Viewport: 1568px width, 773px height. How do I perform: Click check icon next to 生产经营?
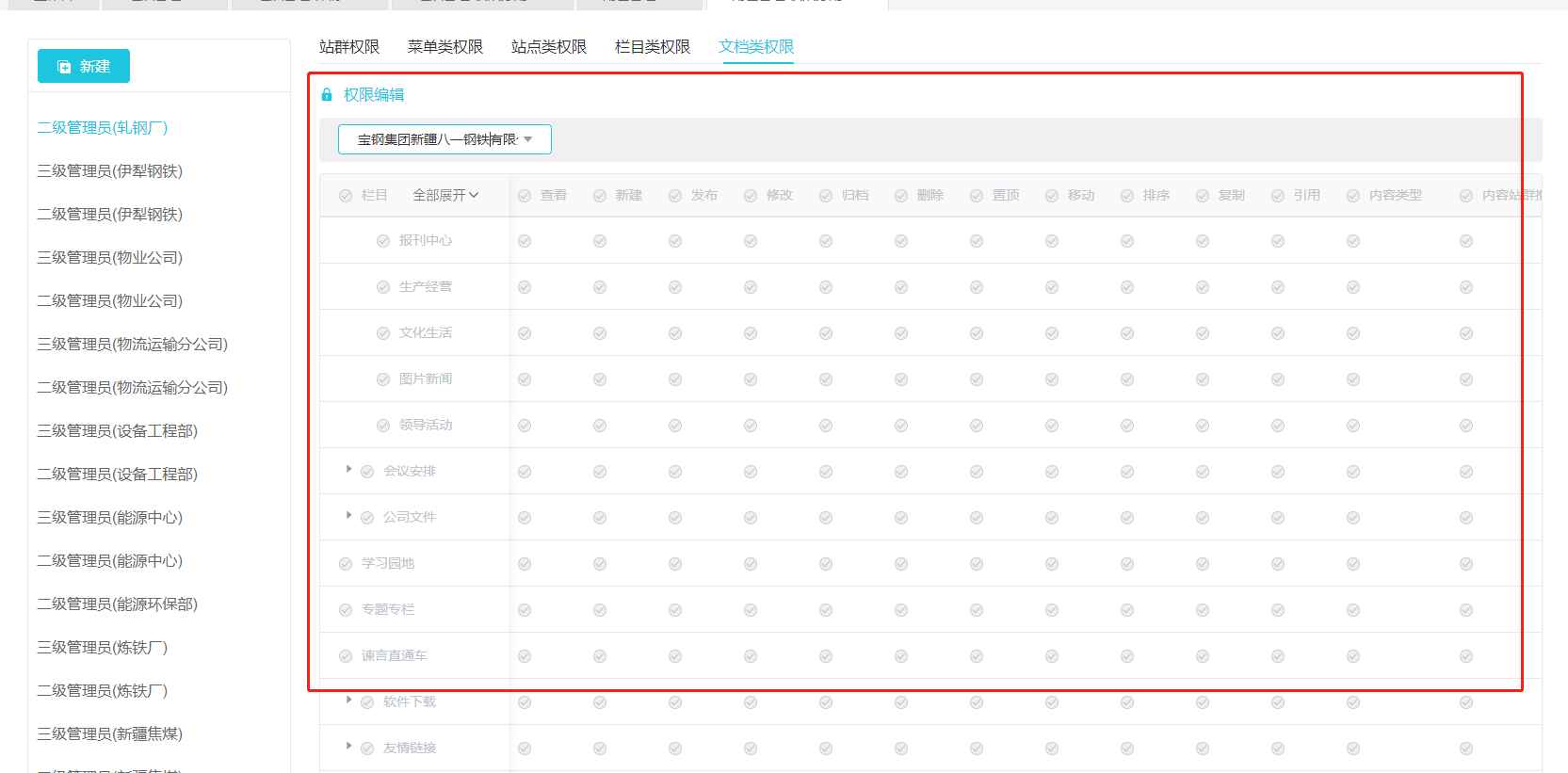[x=383, y=287]
